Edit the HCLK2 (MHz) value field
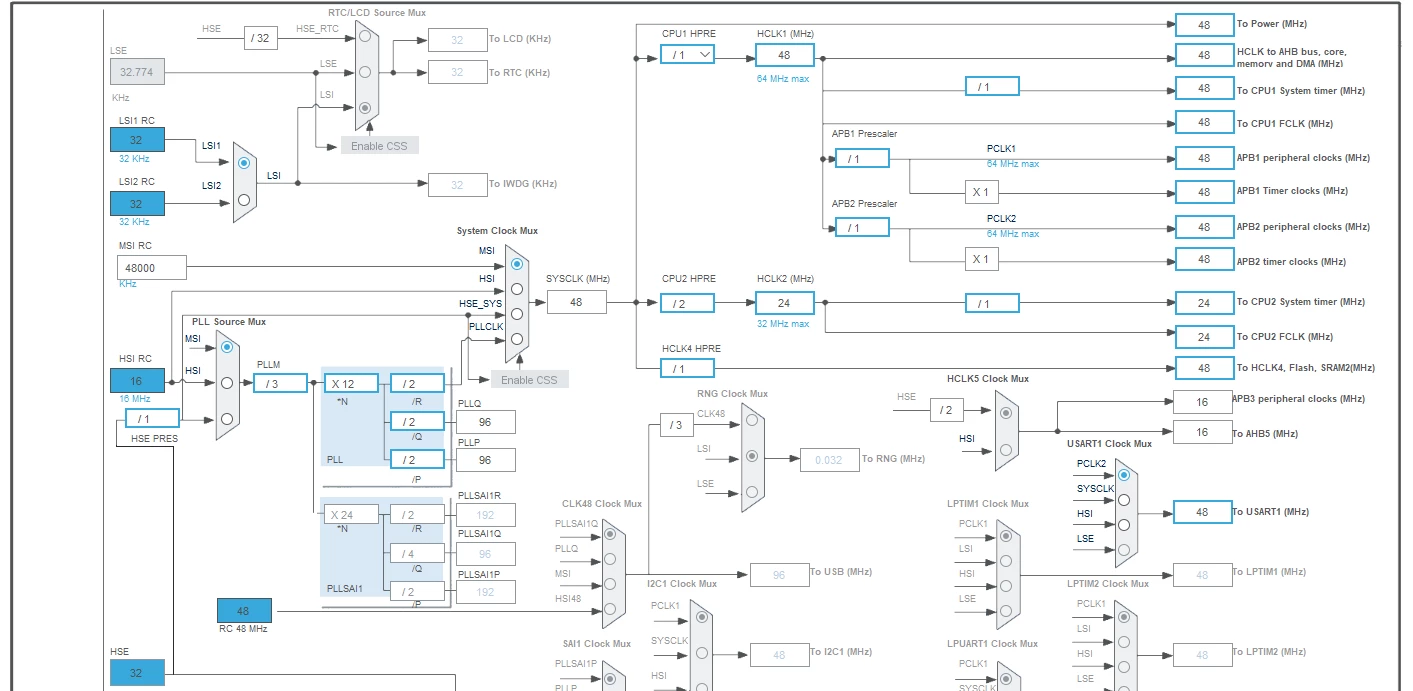 pyautogui.click(x=784, y=303)
